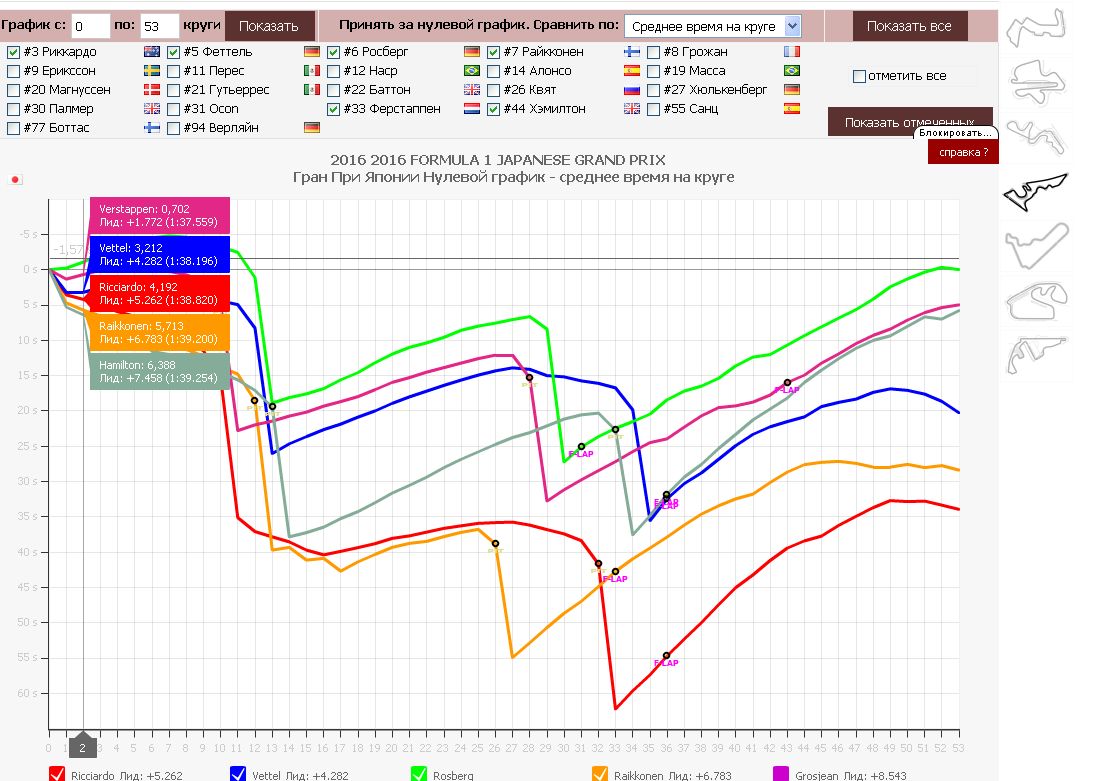Toggle orange Raikkonen legend checkbox below chart
Image resolution: width=1120 pixels, height=781 pixels.
pos(600,775)
